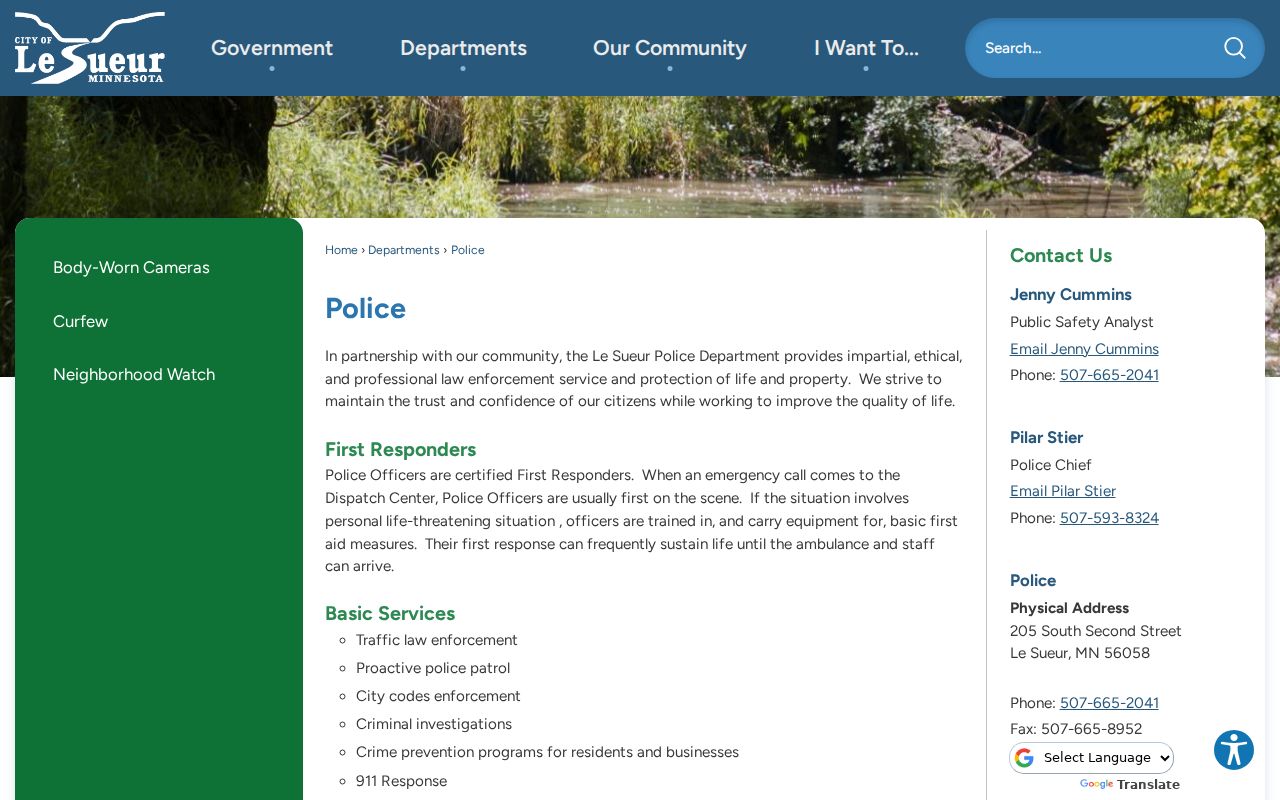Click phone number 507-593-8324
The image size is (1280, 800).
coord(1109,518)
